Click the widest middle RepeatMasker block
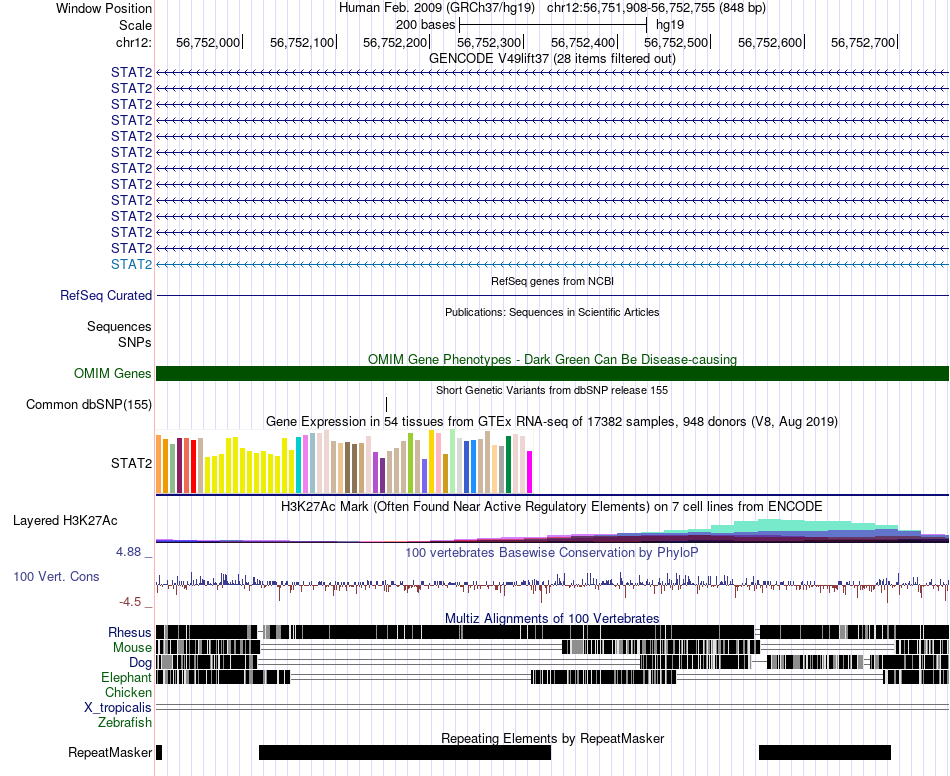Image resolution: width=950 pixels, height=776 pixels. tap(405, 752)
